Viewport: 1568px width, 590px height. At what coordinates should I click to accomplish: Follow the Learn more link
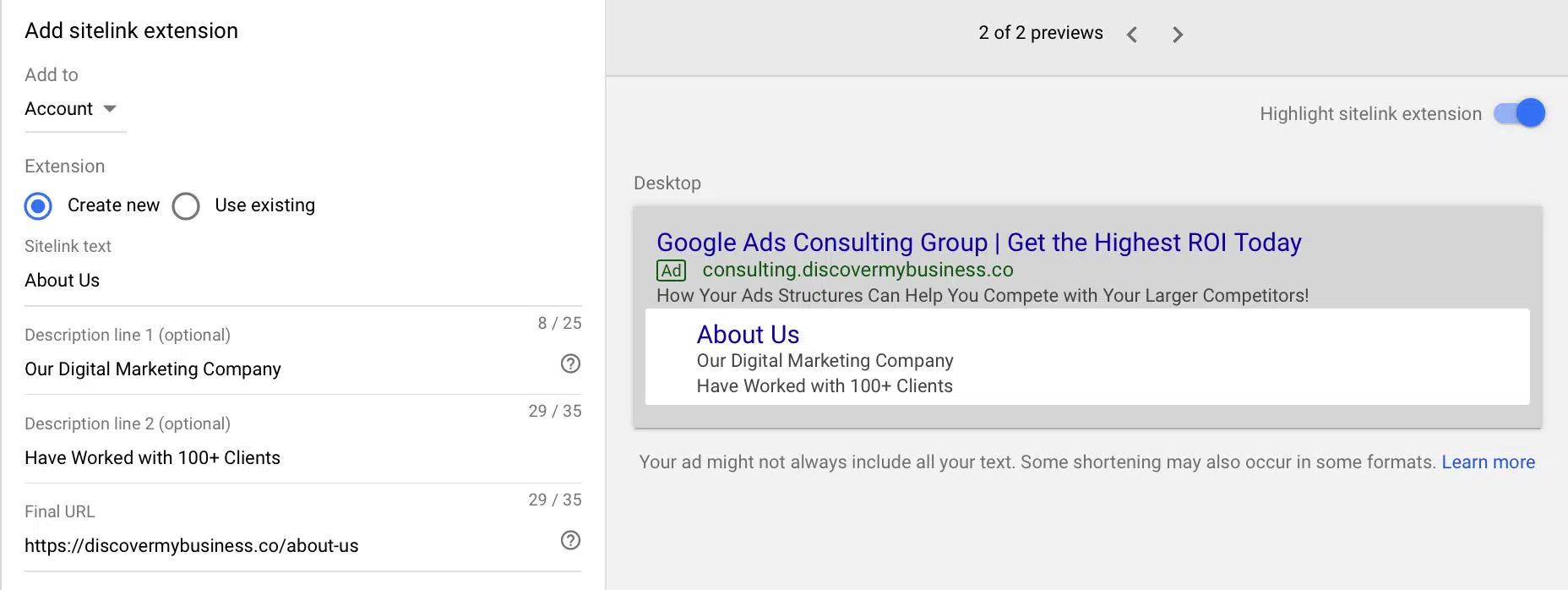pyautogui.click(x=1489, y=462)
